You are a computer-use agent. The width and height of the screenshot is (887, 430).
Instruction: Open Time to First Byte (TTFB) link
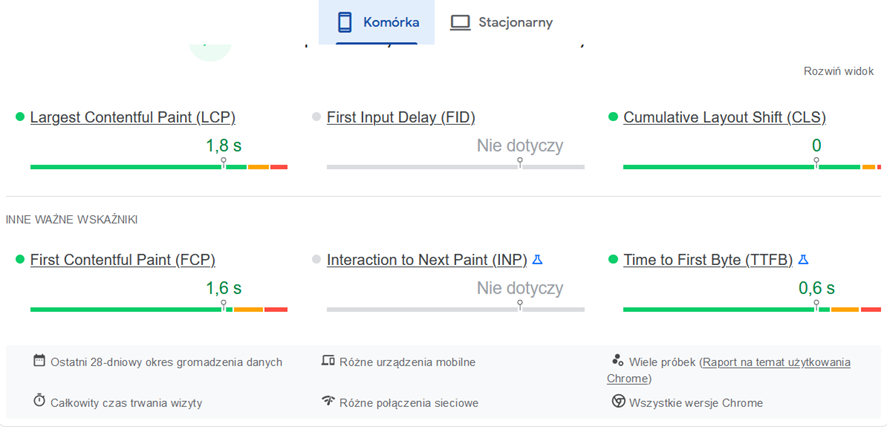(707, 260)
